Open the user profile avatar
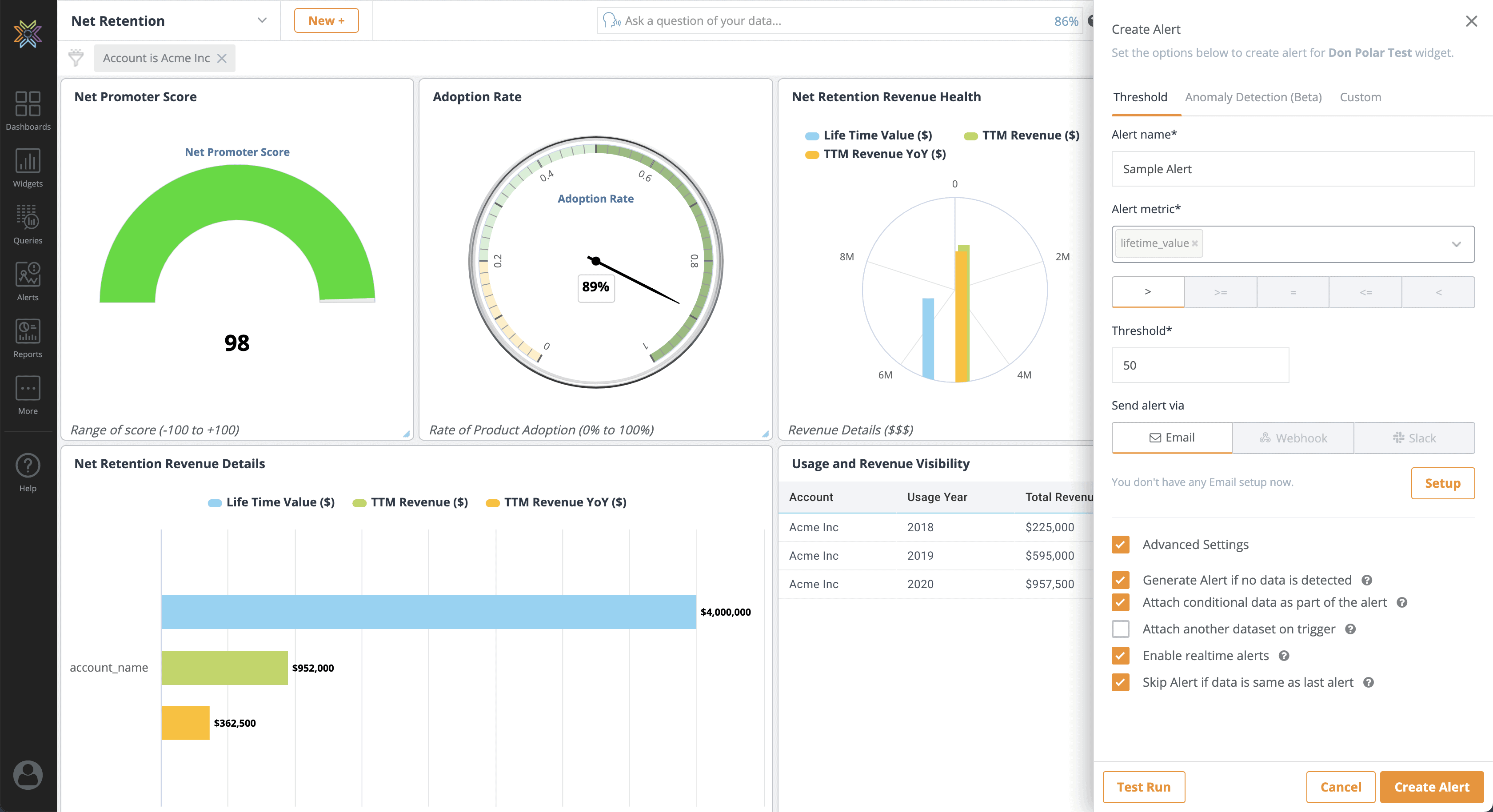The width and height of the screenshot is (1493, 812). point(28,775)
